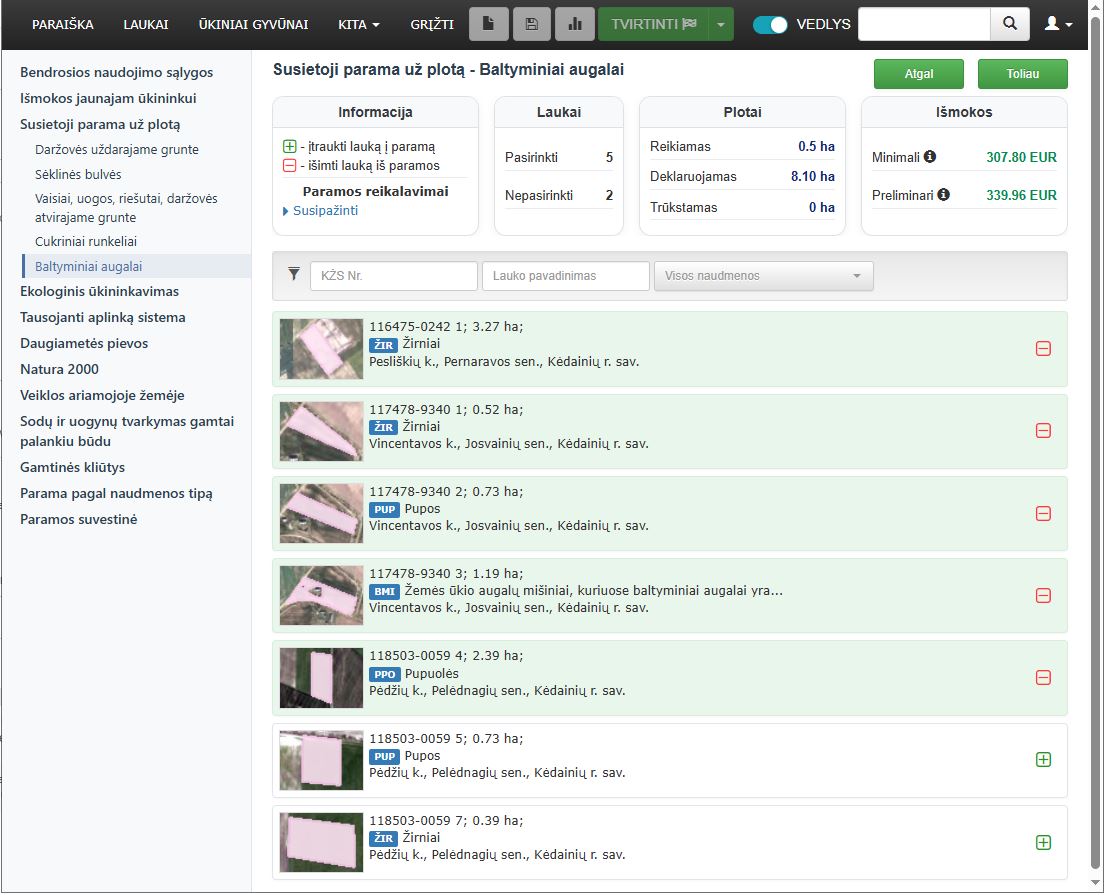
Task: Open Daugiametės pievos section
Action: click(84, 344)
